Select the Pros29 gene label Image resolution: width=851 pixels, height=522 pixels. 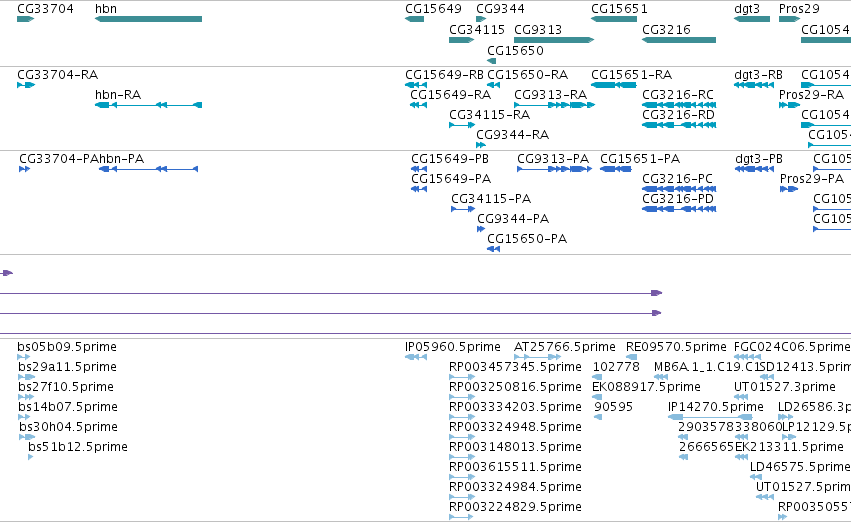pyautogui.click(x=799, y=9)
